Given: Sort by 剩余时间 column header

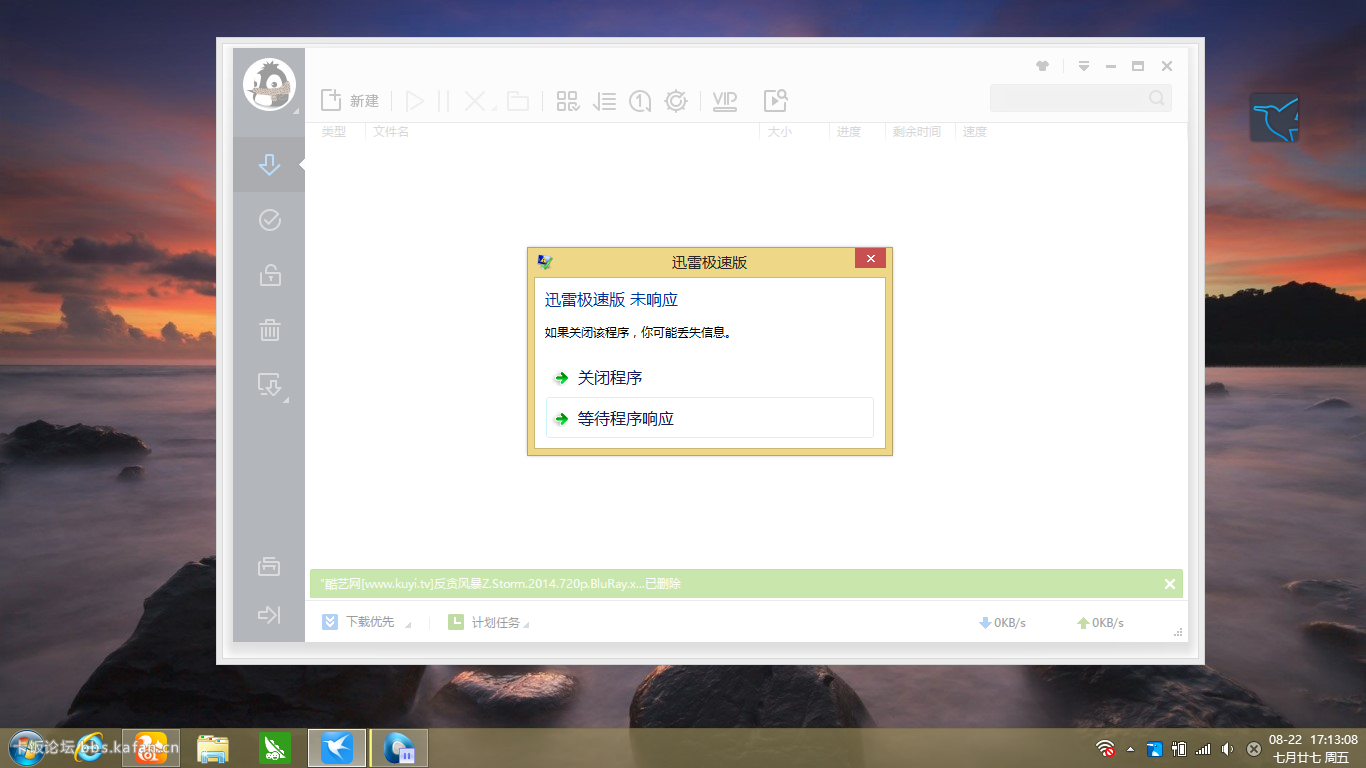Looking at the screenshot, I should [x=917, y=131].
